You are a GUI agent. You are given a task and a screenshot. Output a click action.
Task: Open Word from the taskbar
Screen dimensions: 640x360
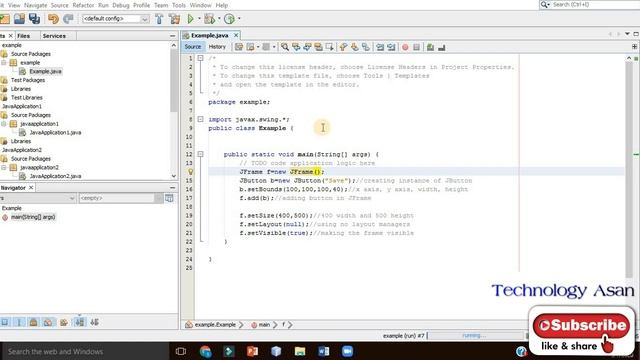click(x=324, y=351)
